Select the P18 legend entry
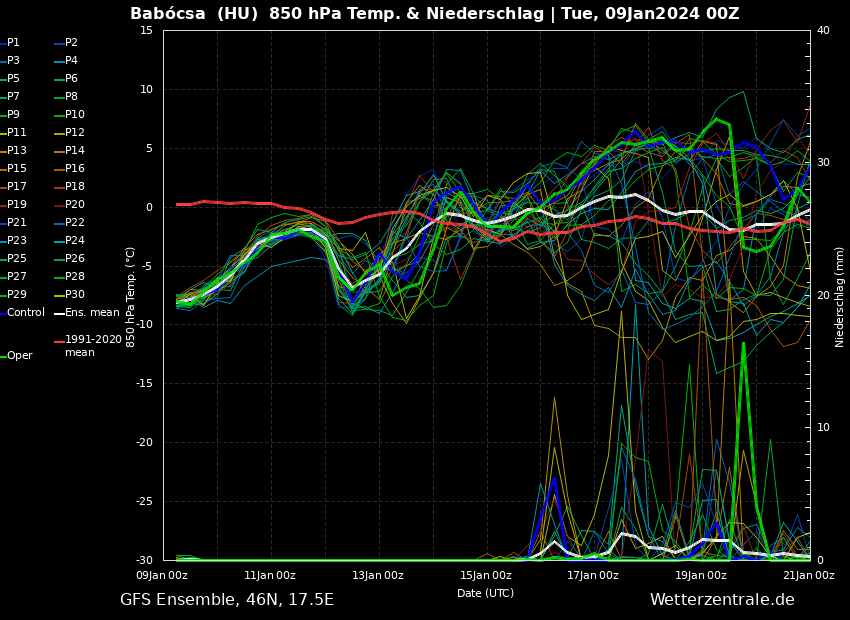 click(x=74, y=187)
